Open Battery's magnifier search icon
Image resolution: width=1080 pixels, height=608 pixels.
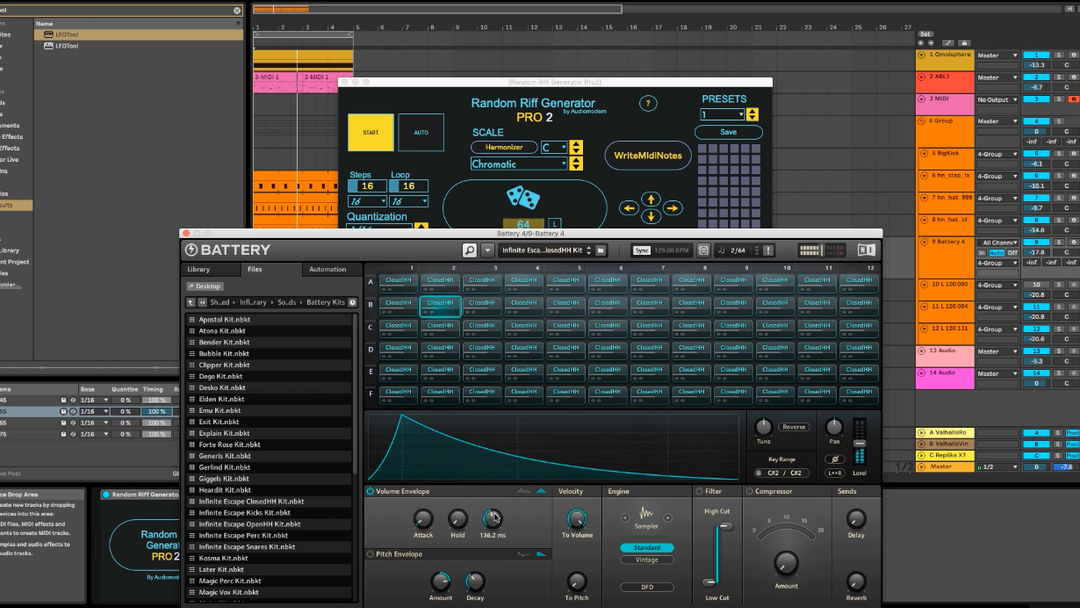(469, 250)
